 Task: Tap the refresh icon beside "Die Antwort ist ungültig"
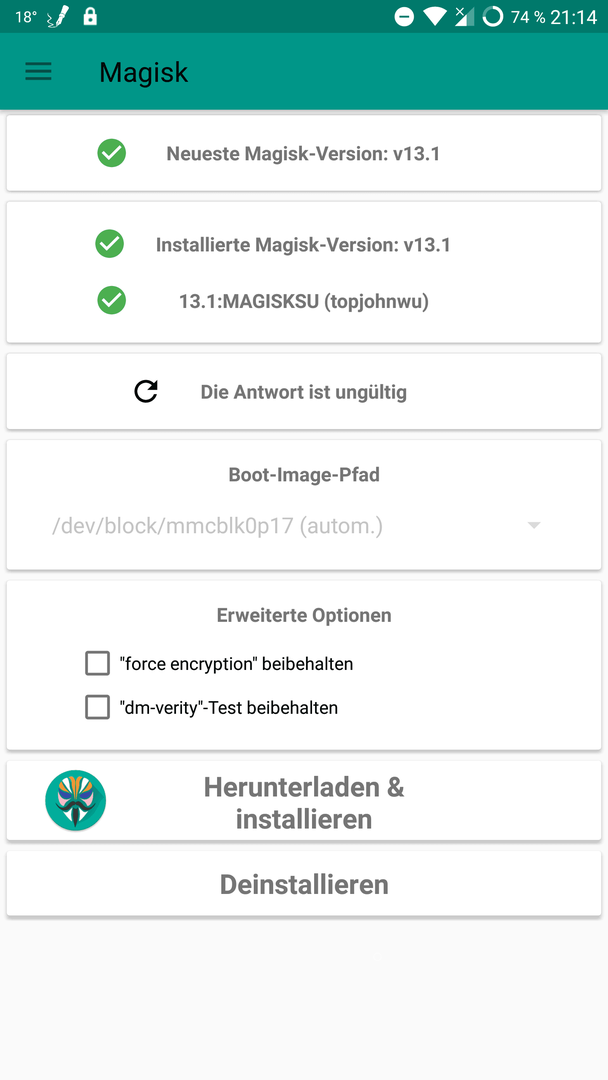(146, 391)
